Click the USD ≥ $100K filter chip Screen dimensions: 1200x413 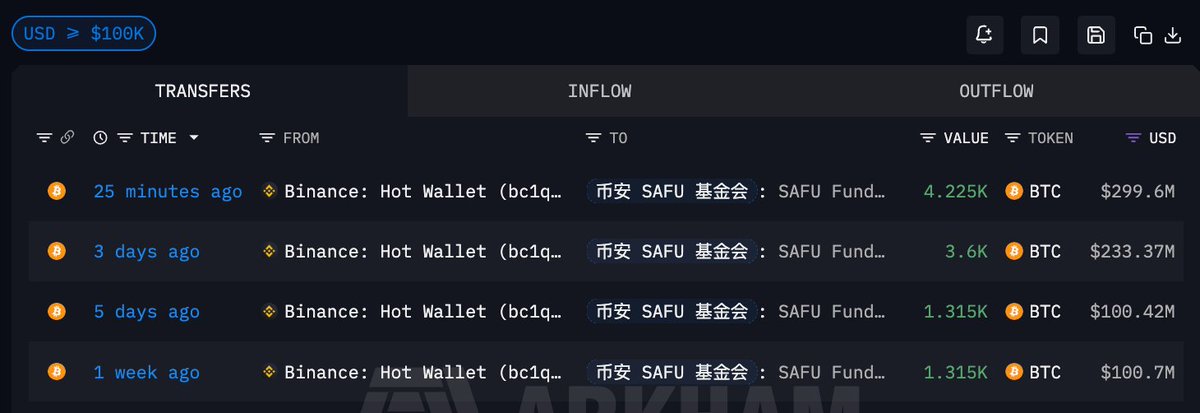tap(83, 34)
